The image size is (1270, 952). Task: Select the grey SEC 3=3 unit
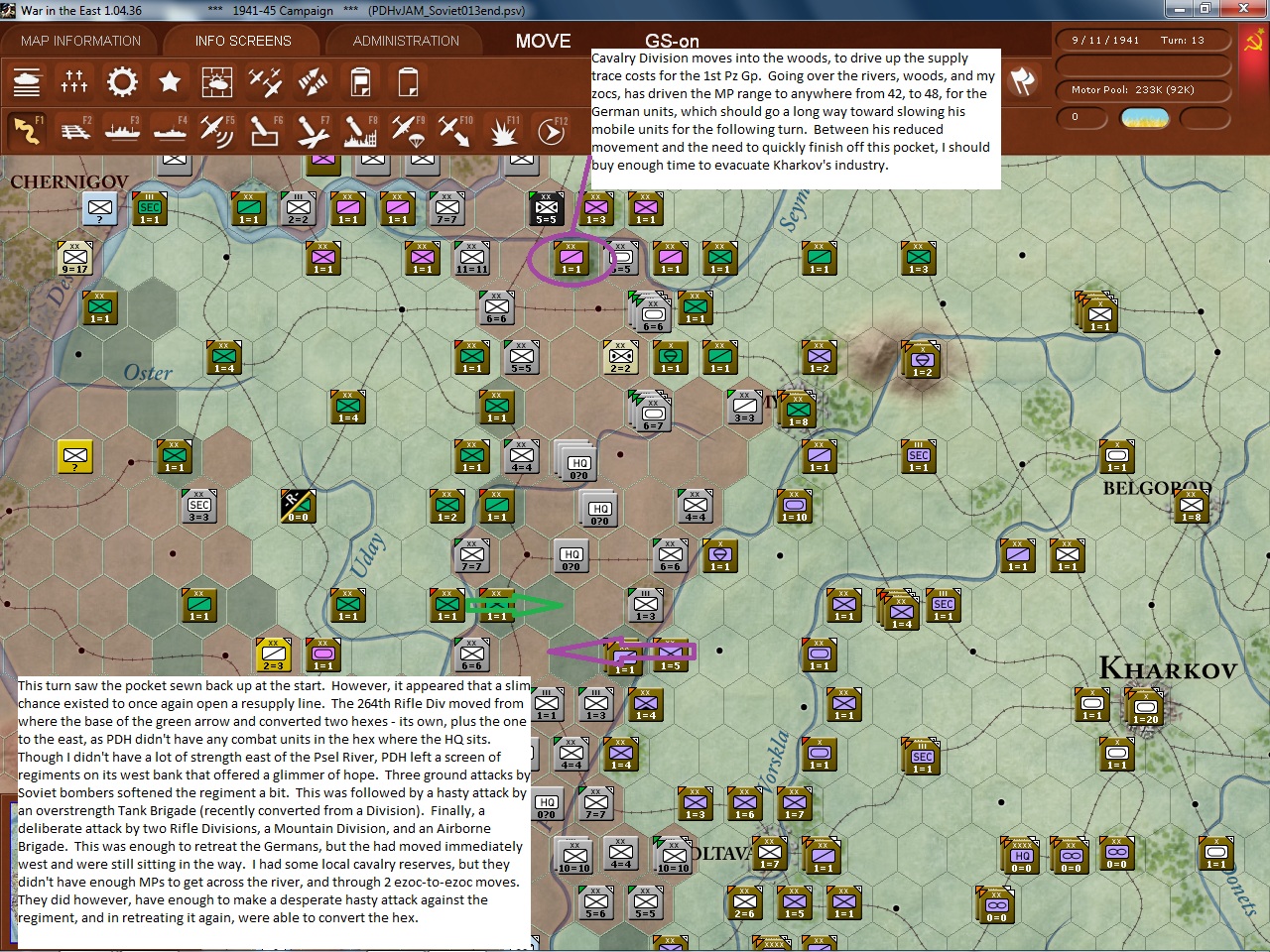click(x=198, y=506)
